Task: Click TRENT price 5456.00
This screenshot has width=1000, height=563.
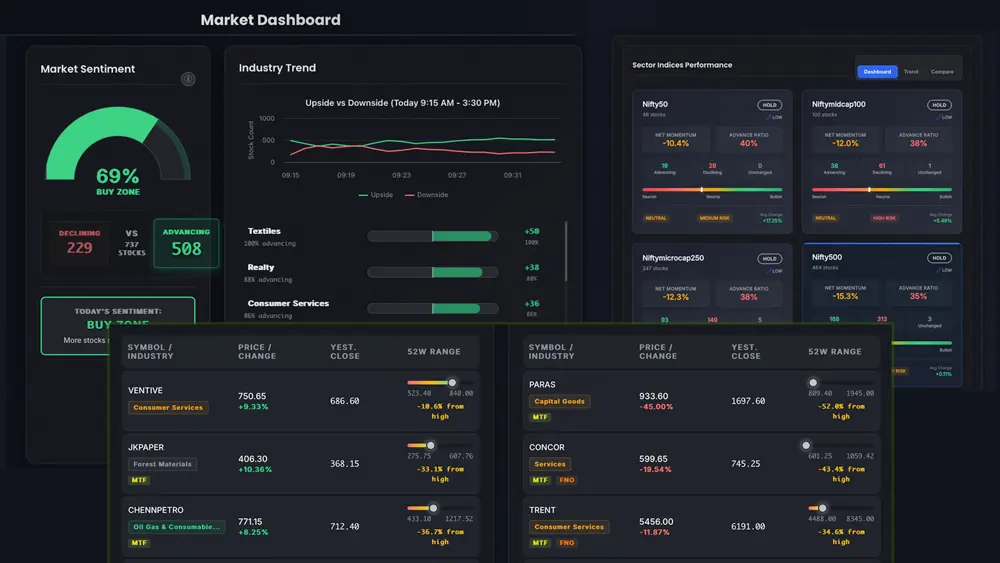Action: click(x=656, y=522)
